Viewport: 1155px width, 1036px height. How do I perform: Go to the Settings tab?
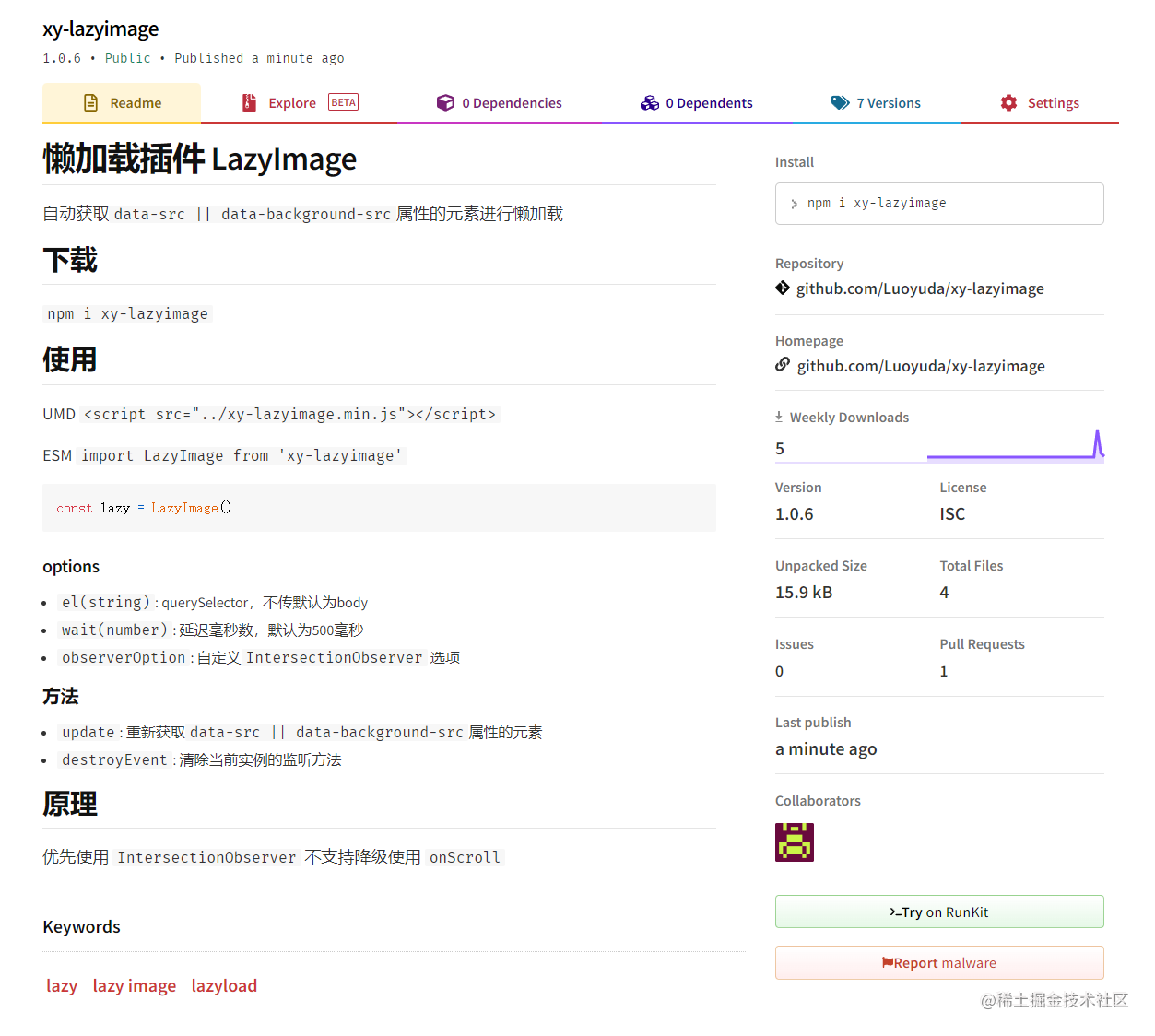(x=1040, y=103)
